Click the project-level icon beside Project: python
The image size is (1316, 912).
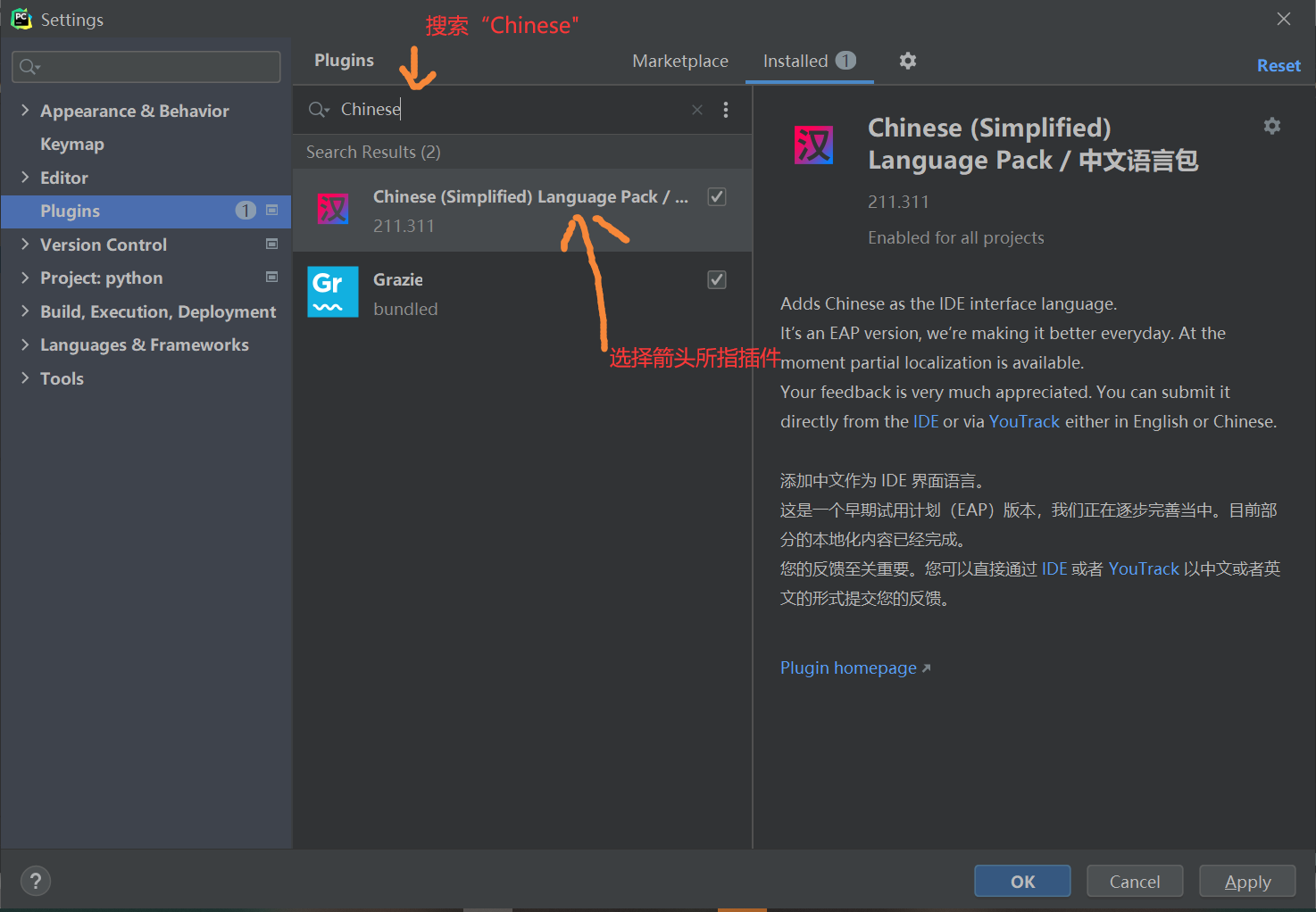tap(272, 278)
